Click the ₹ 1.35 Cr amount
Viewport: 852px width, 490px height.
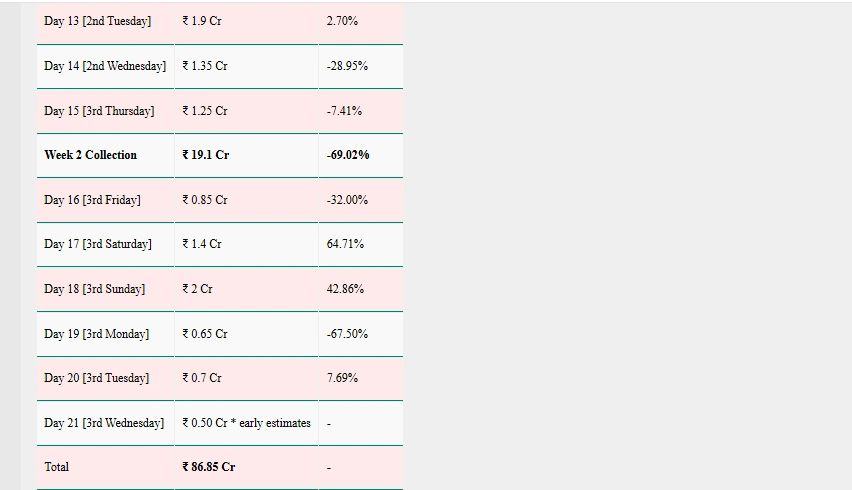coord(205,66)
